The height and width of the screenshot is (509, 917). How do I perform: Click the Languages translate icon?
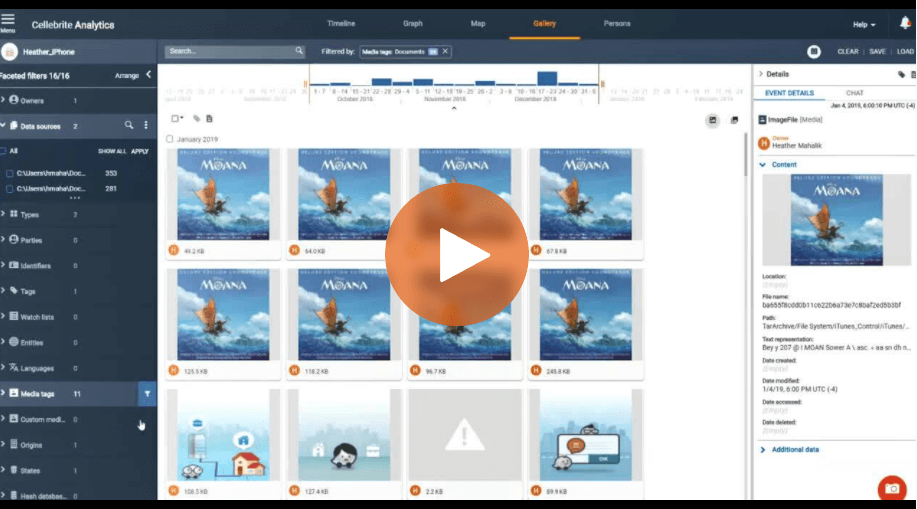[x=13, y=367]
